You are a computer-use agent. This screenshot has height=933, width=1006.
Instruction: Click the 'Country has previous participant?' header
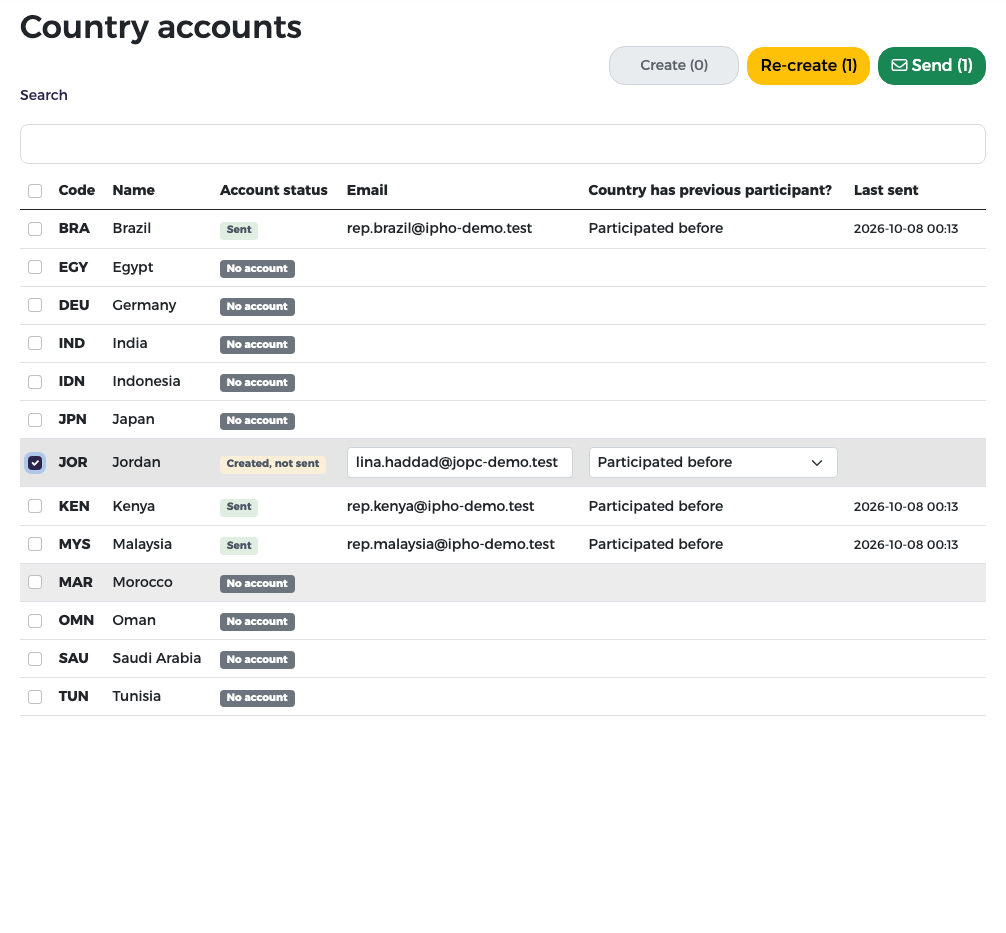pos(710,190)
